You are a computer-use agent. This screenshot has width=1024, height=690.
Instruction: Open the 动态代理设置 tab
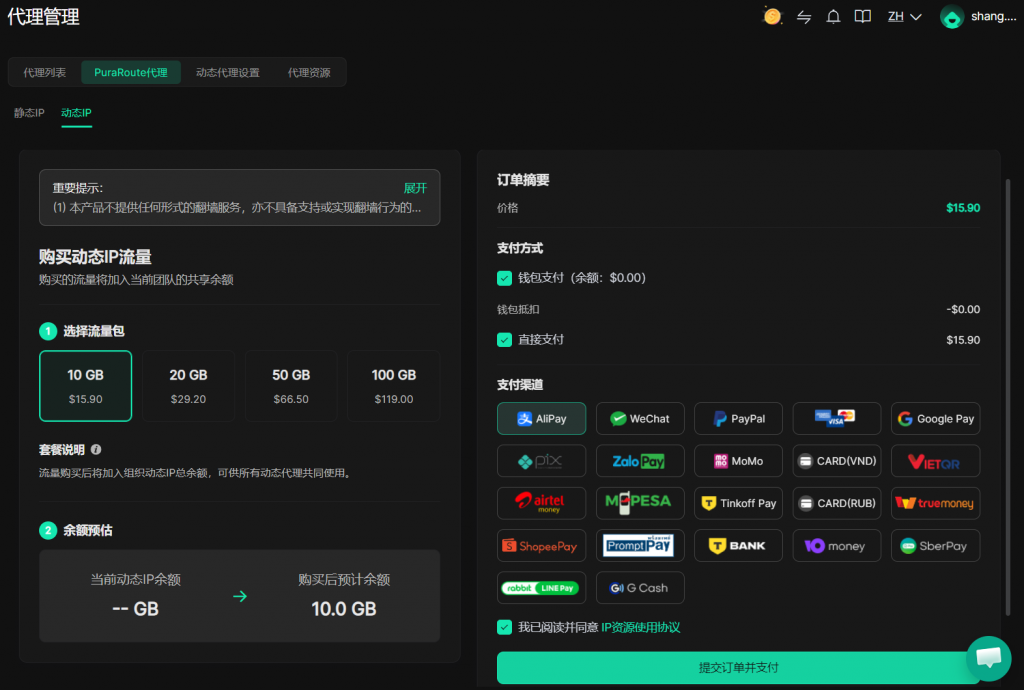(228, 72)
